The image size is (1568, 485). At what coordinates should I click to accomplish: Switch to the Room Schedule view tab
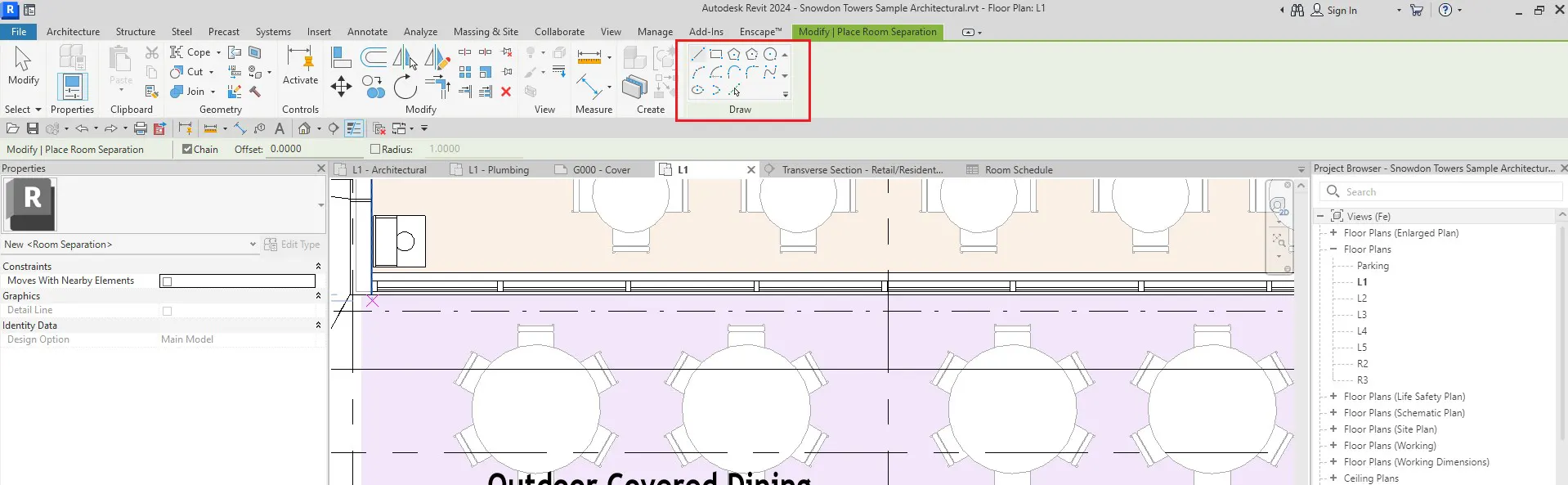1018,170
